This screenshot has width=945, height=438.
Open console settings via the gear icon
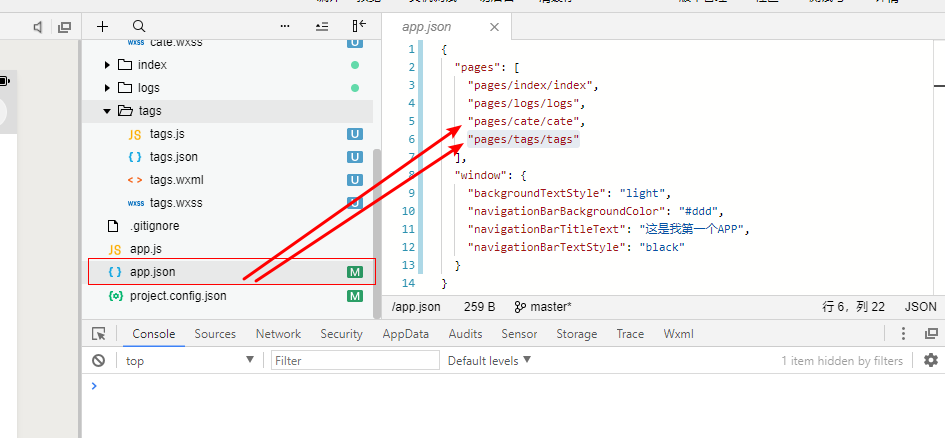click(931, 361)
